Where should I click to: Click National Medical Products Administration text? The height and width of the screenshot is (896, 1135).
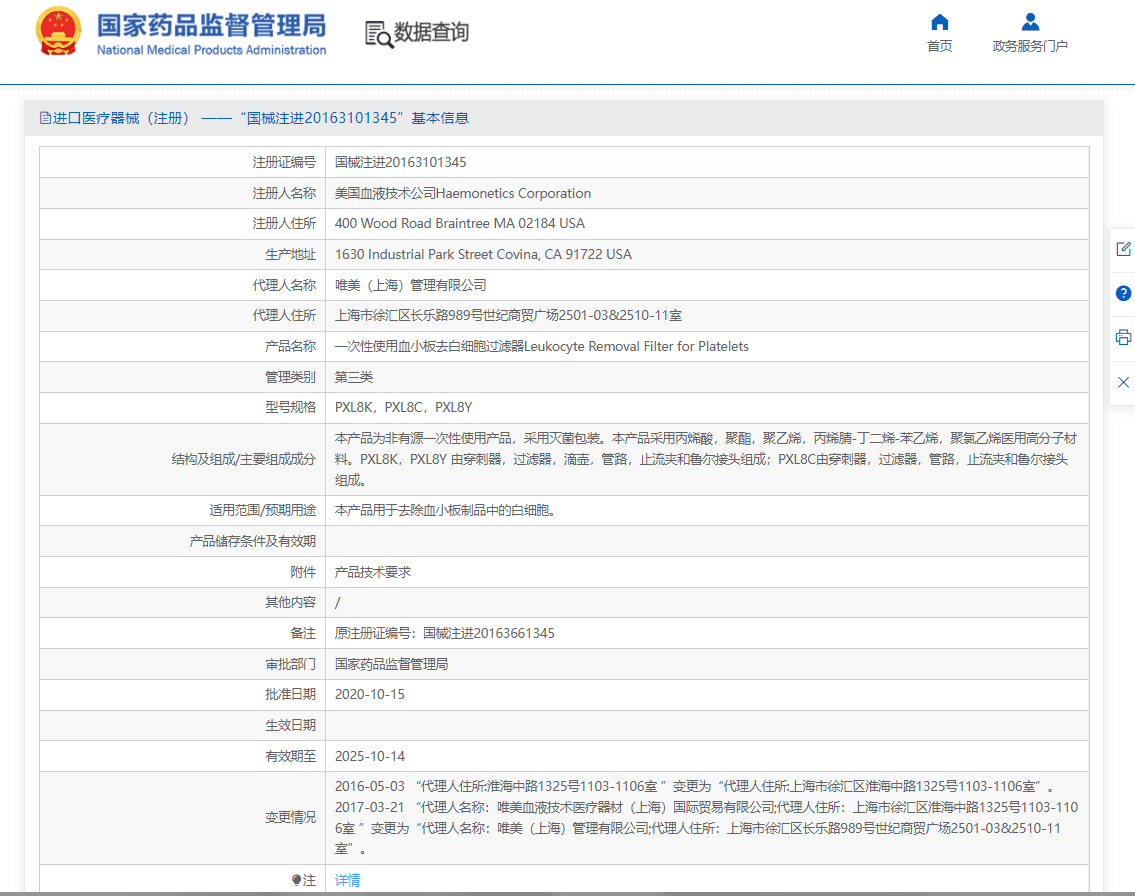pyautogui.click(x=211, y=50)
